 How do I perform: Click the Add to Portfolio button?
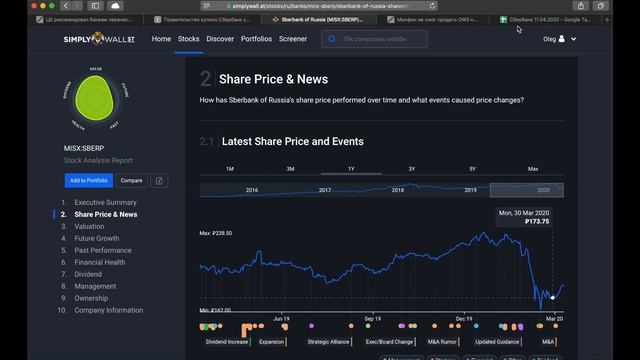pos(89,180)
